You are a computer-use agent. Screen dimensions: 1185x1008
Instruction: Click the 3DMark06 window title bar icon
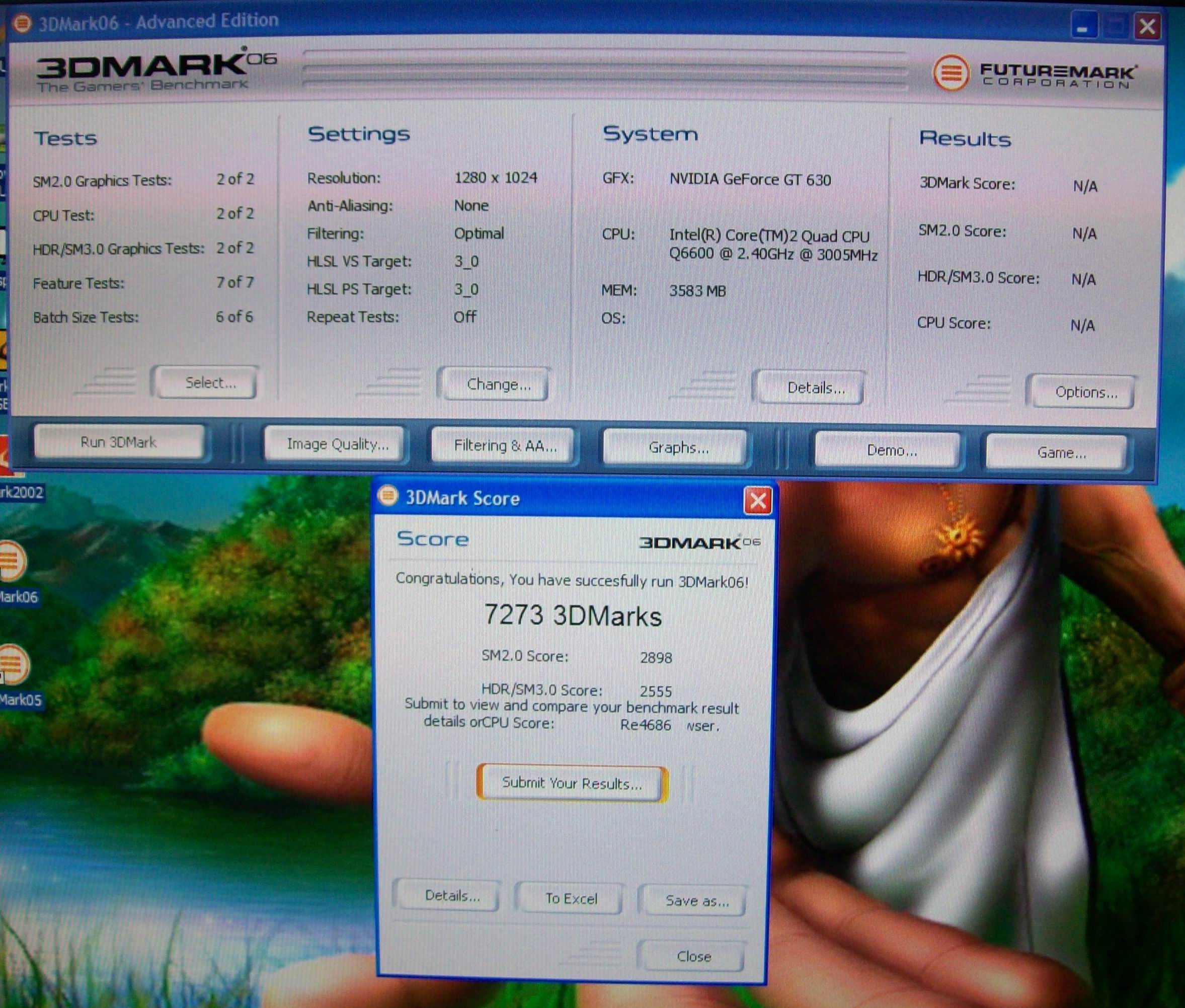click(x=22, y=24)
